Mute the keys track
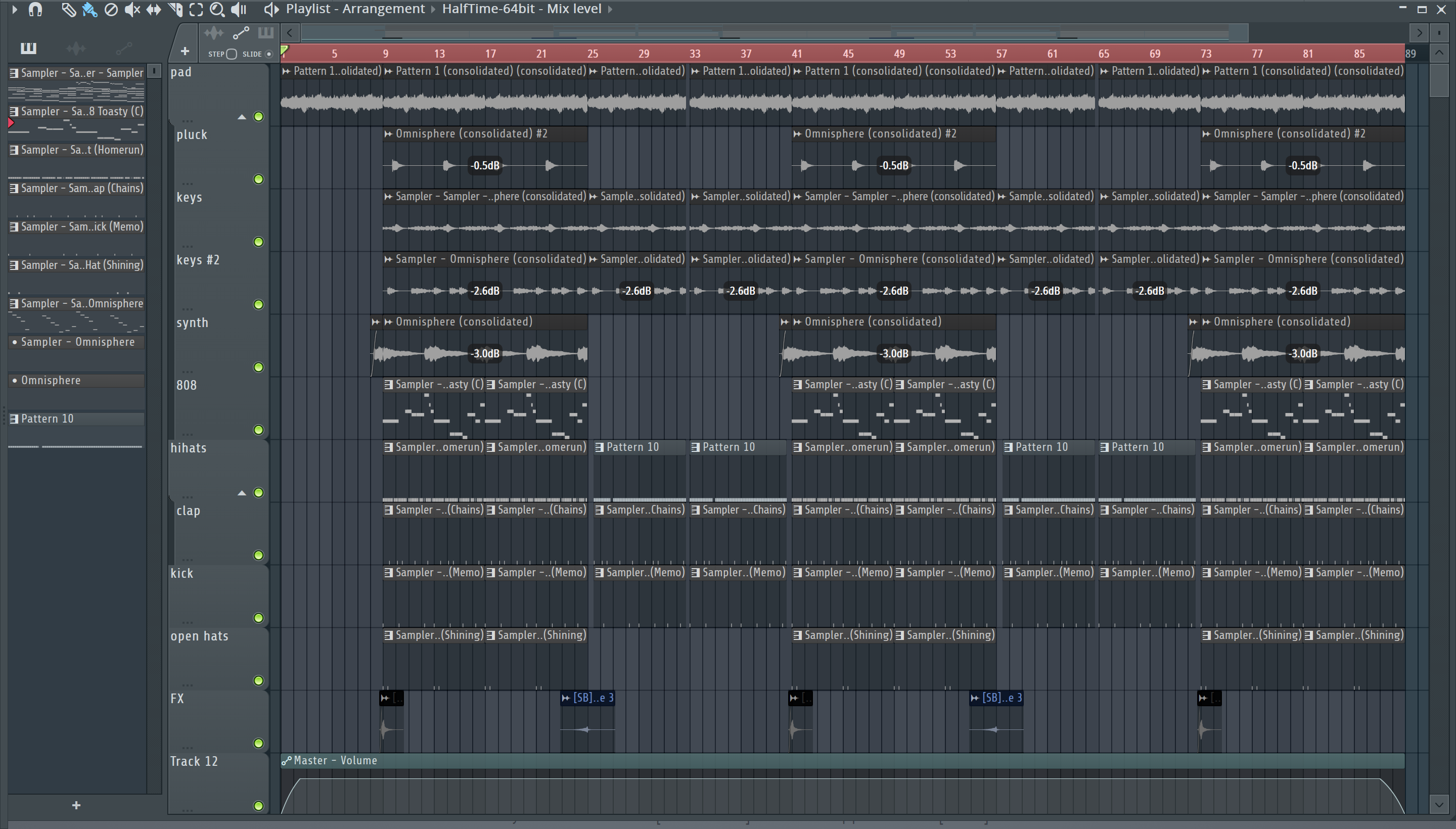1456x829 pixels. [258, 242]
